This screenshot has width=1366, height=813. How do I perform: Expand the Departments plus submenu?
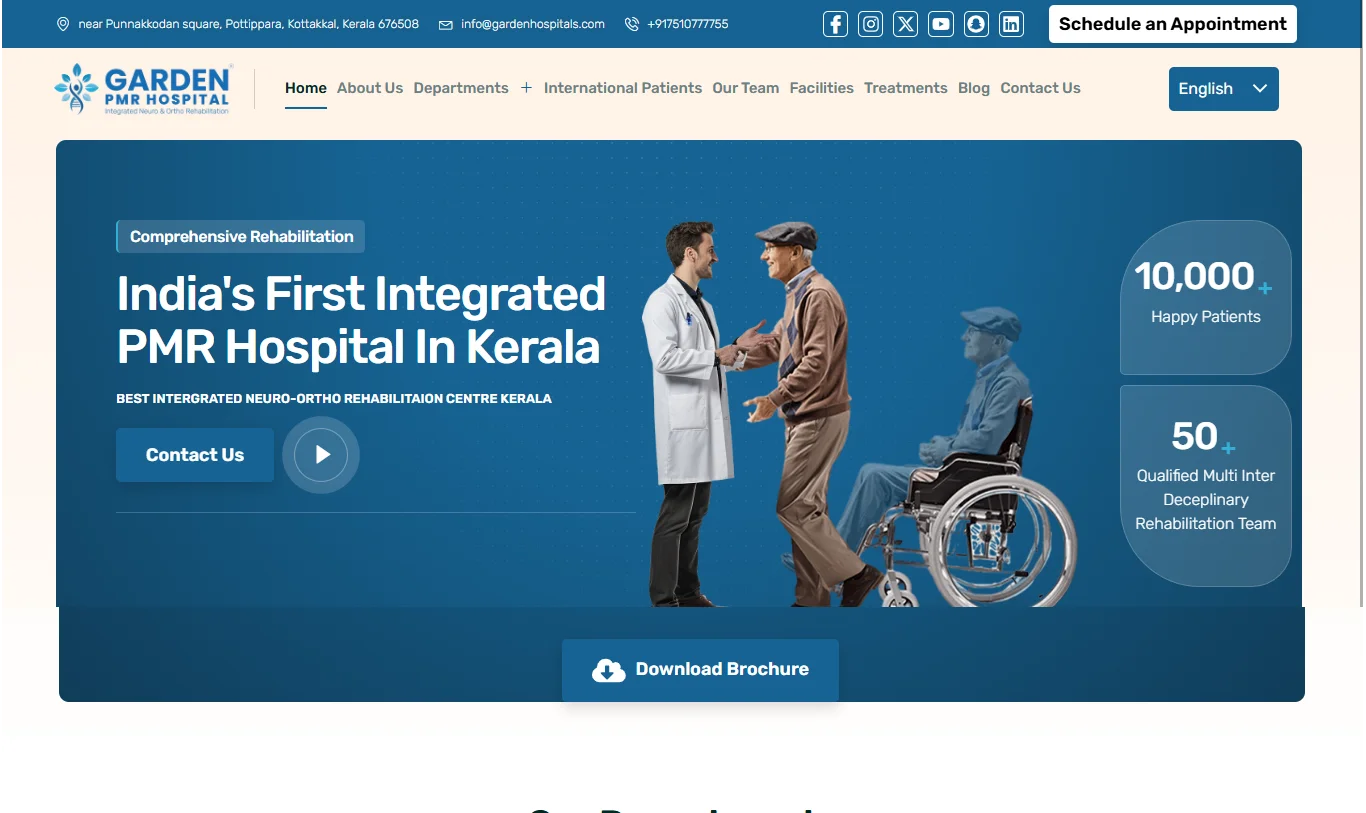[526, 88]
